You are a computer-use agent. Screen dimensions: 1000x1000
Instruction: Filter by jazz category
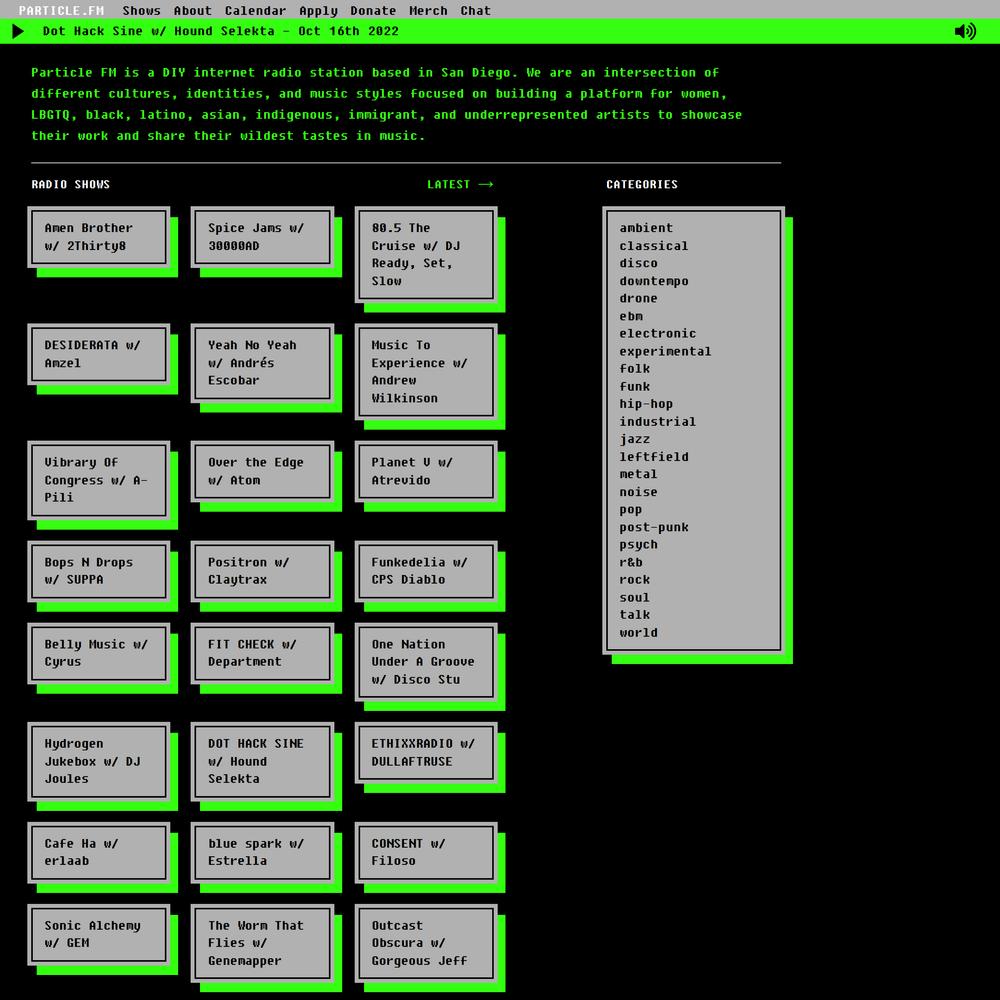634,439
